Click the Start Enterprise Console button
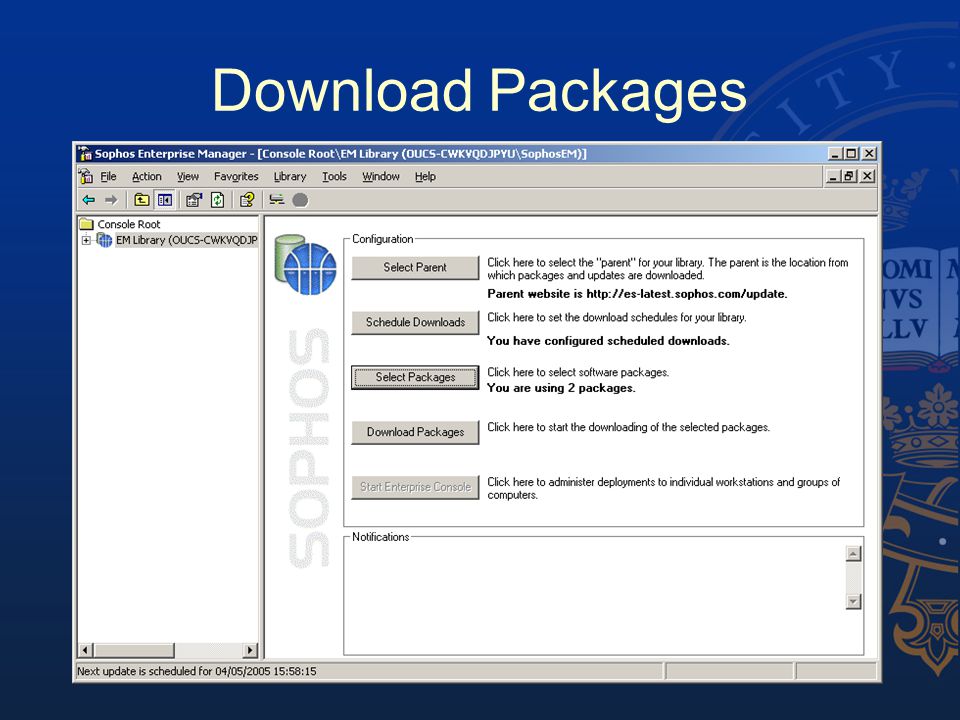 [x=415, y=487]
